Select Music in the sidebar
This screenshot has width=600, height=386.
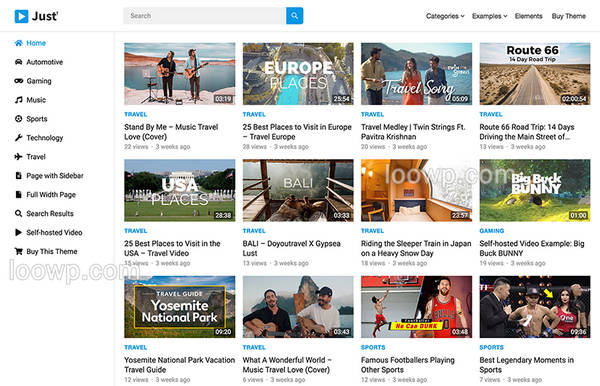(36, 100)
